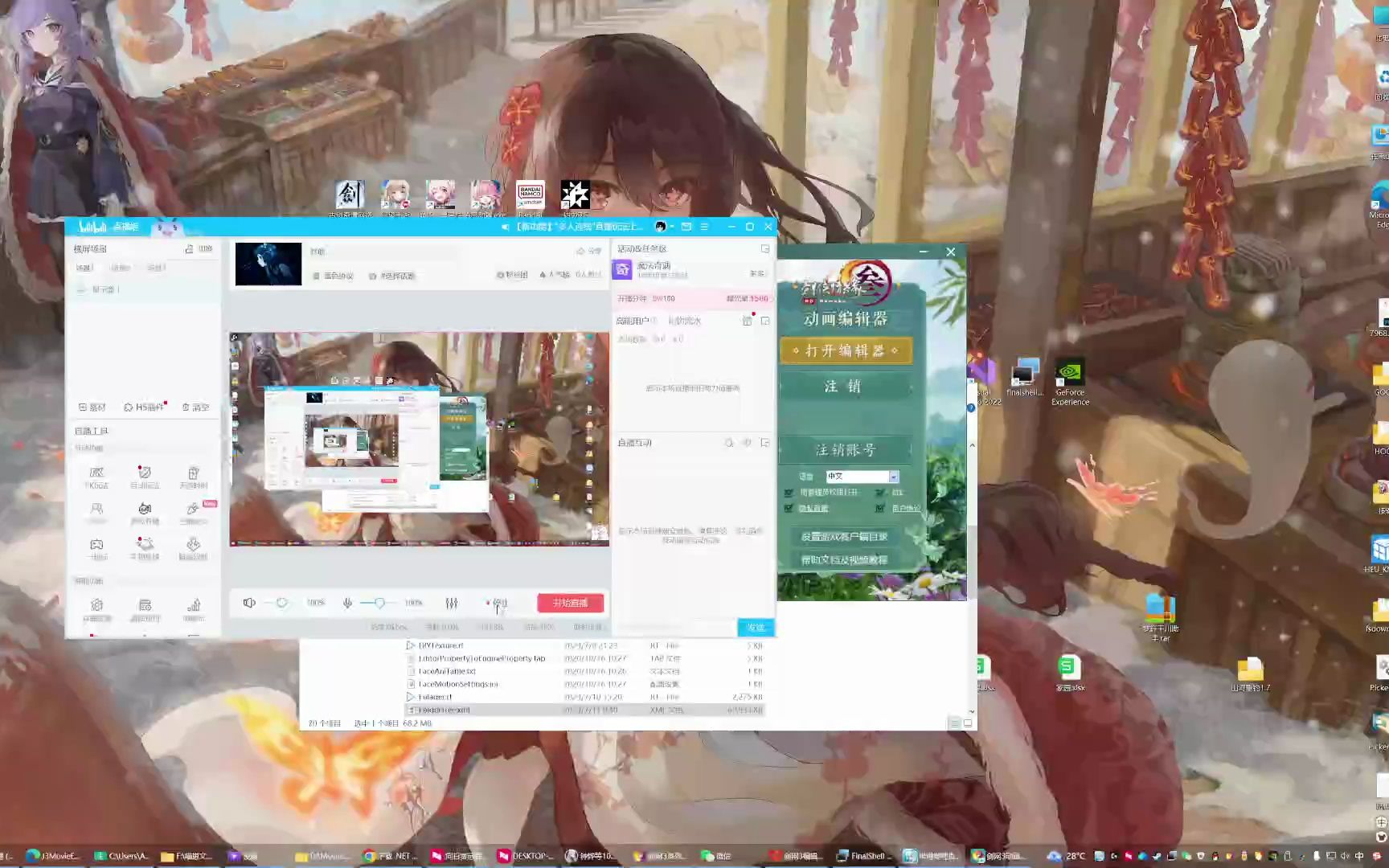Open the finalshell desktop shortcut
The image size is (1389, 868).
(x=1024, y=378)
